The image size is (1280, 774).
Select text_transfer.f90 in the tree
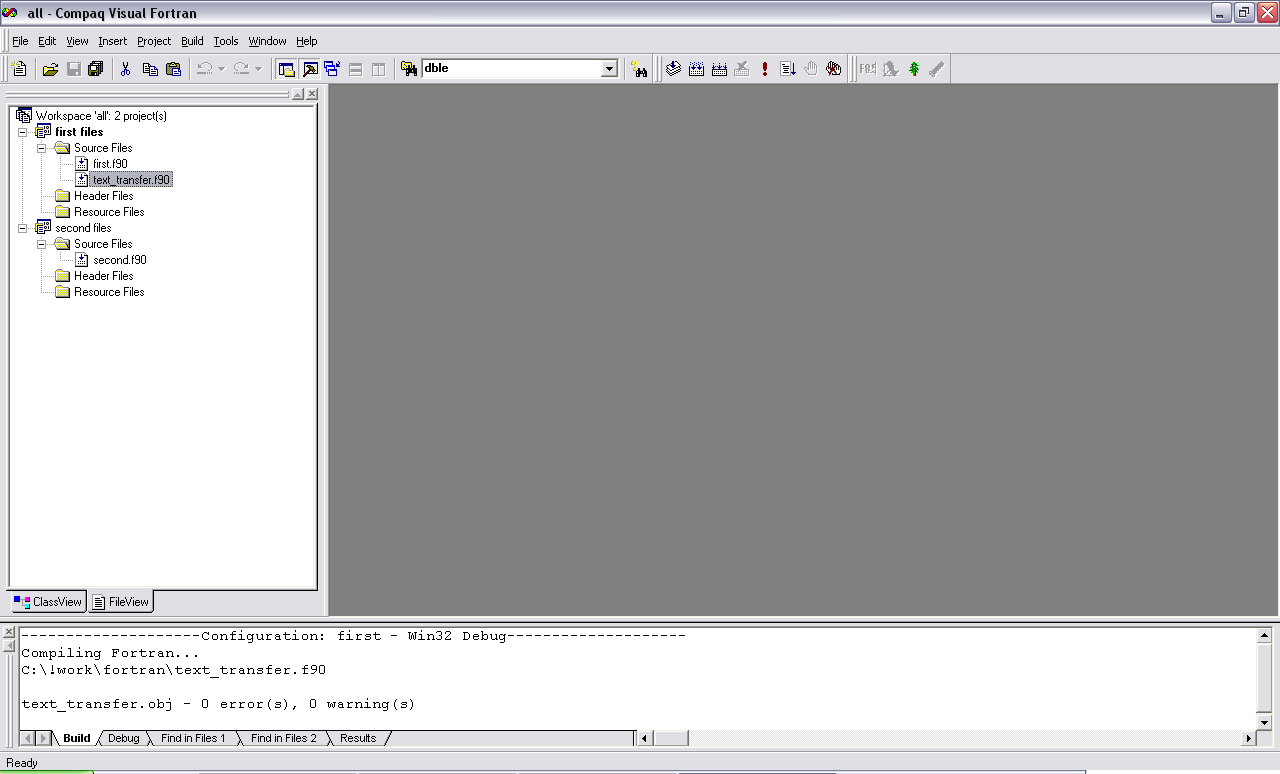coord(131,180)
